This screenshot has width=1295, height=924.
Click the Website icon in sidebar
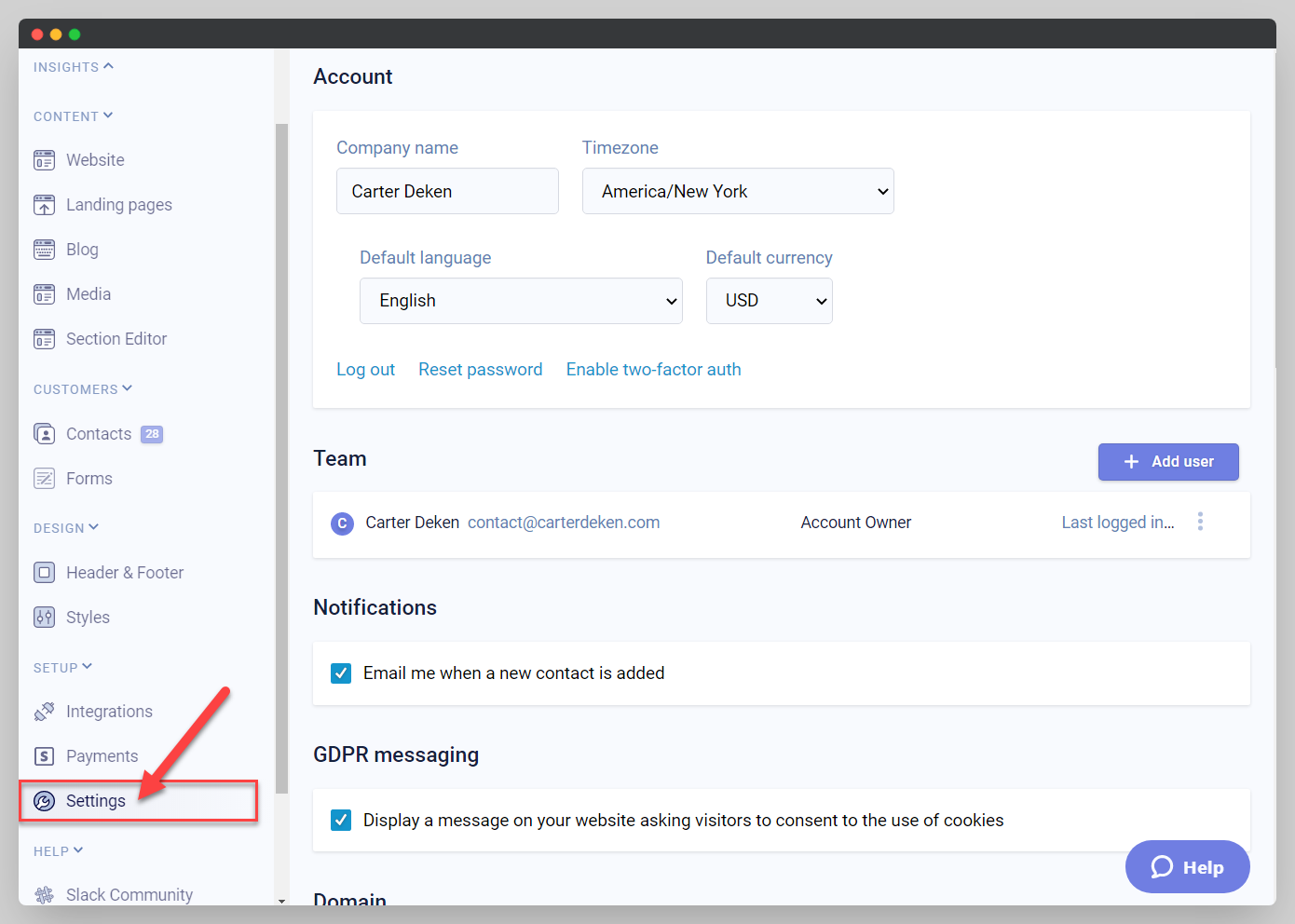(44, 160)
